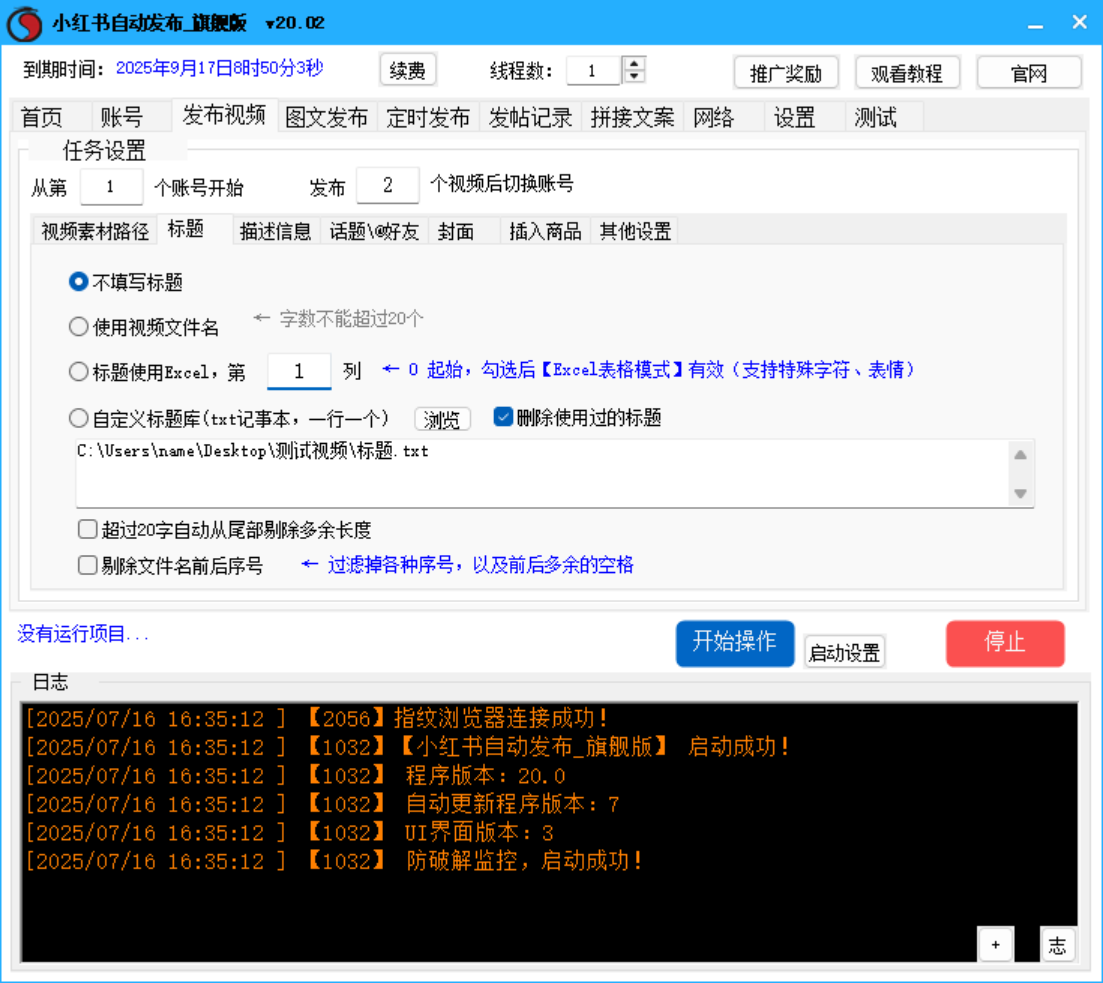Click the blue Excel表格模式 hint text
Screen dimensions: 1103x983
click(x=649, y=369)
